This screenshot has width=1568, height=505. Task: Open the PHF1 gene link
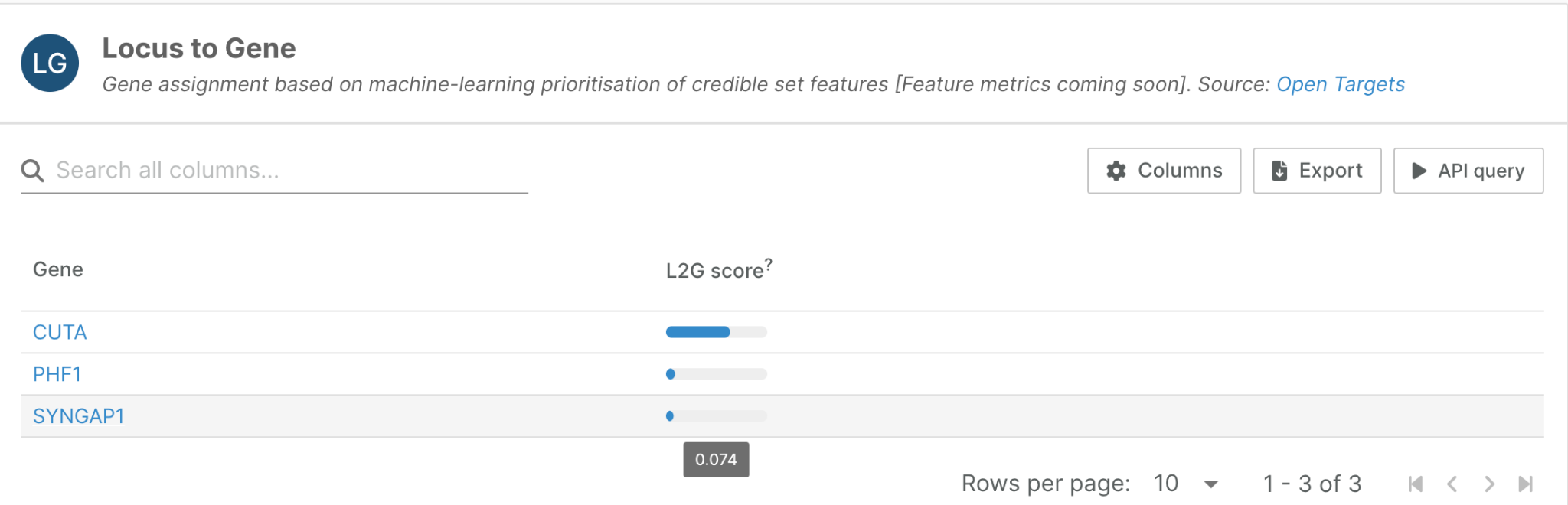point(57,374)
